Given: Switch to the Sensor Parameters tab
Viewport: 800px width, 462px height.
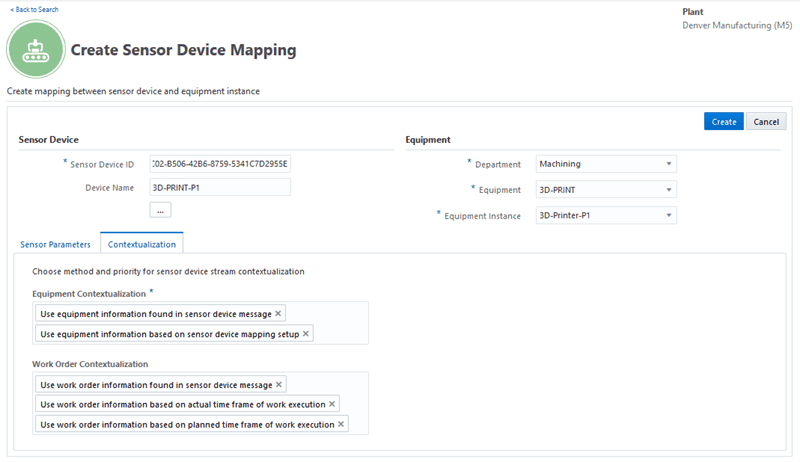Looking at the screenshot, I should (x=55, y=244).
